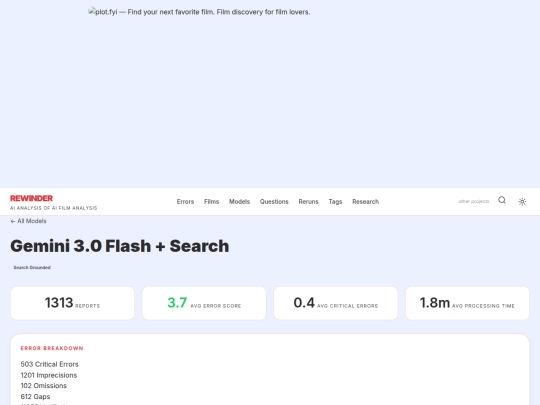Click the Search Grounded badge
This screenshot has width=540, height=405.
[32, 268]
